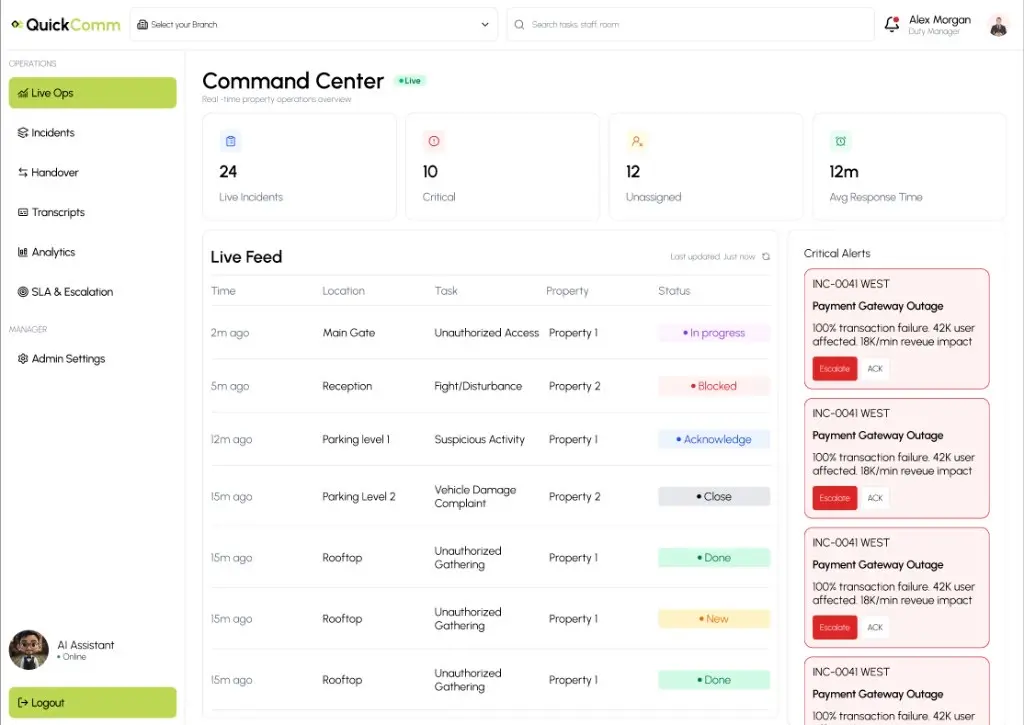The image size is (1024, 725).
Task: Open the 10 Critical card
Action: tap(502, 167)
